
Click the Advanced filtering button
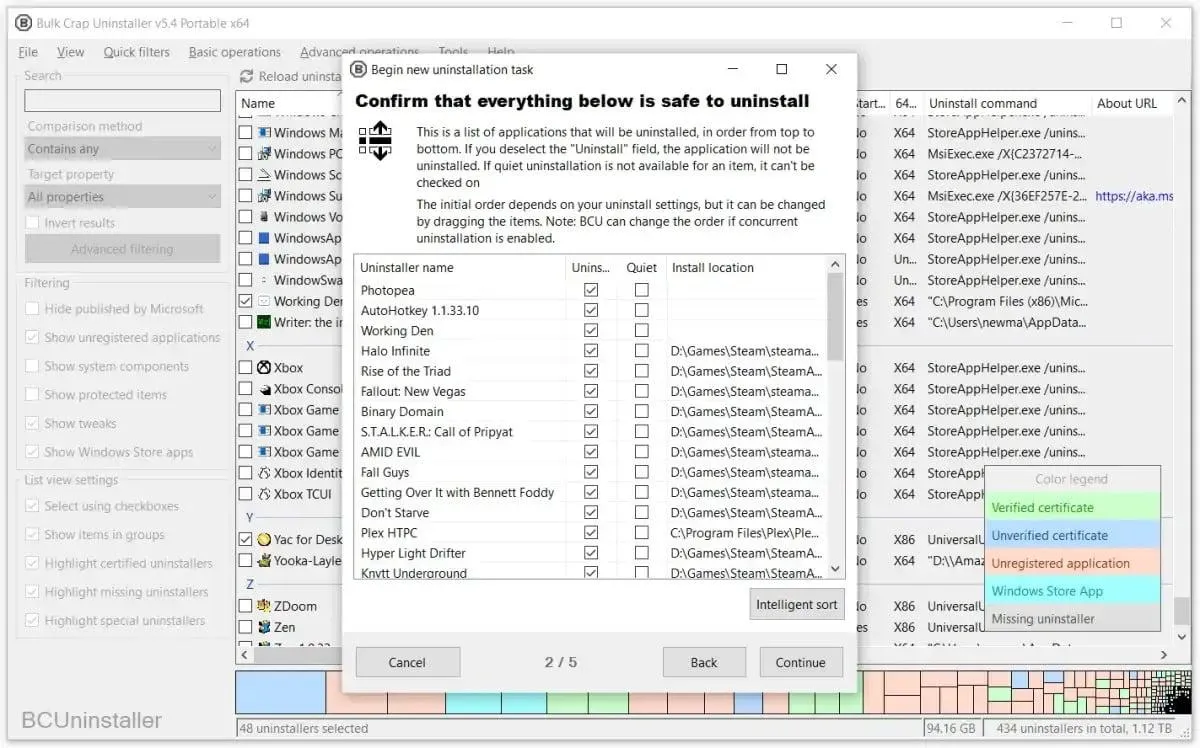tap(122, 249)
